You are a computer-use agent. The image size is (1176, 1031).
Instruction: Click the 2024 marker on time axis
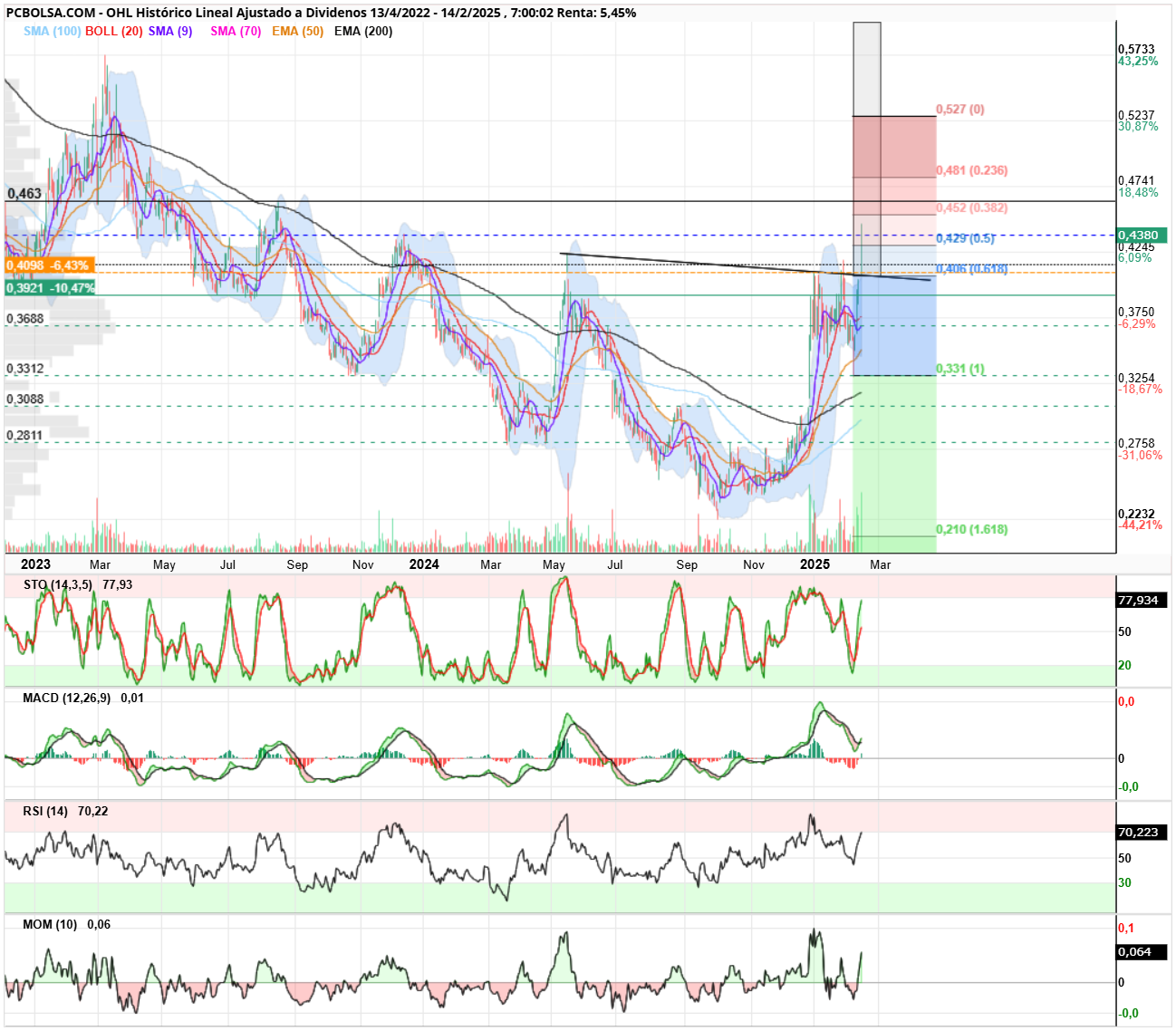[x=424, y=564]
